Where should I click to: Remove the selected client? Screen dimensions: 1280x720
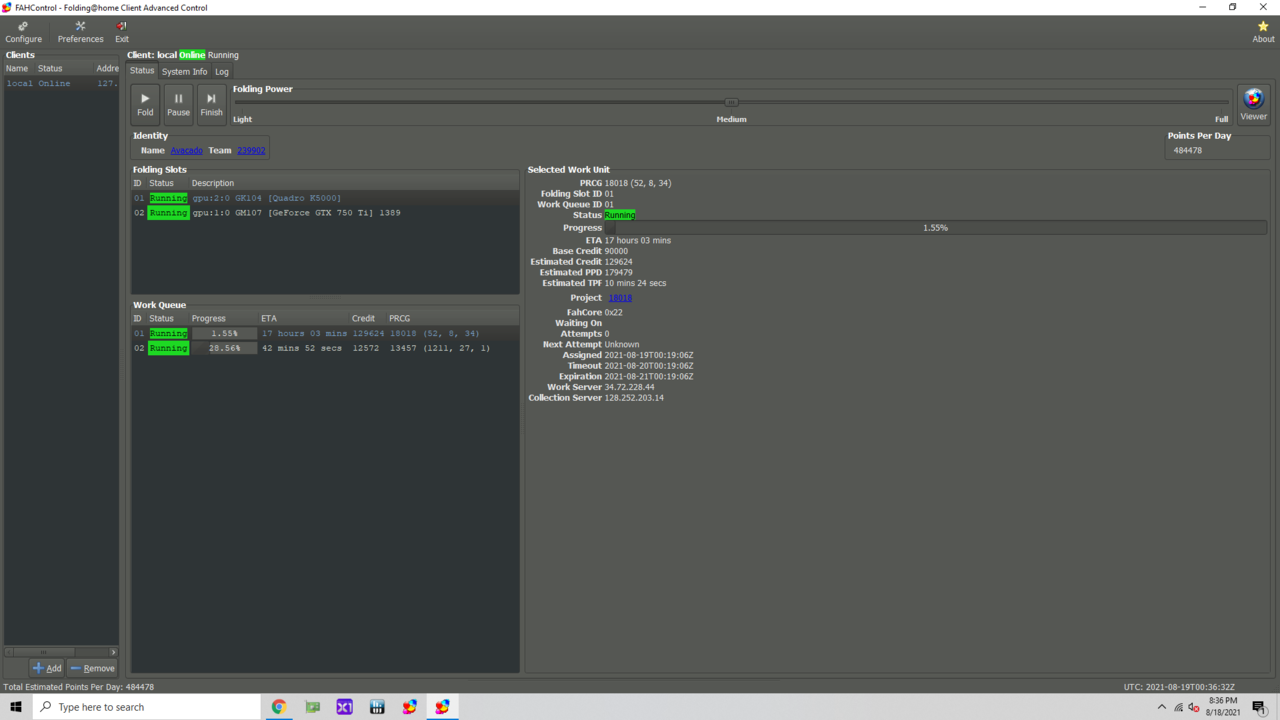coord(93,668)
